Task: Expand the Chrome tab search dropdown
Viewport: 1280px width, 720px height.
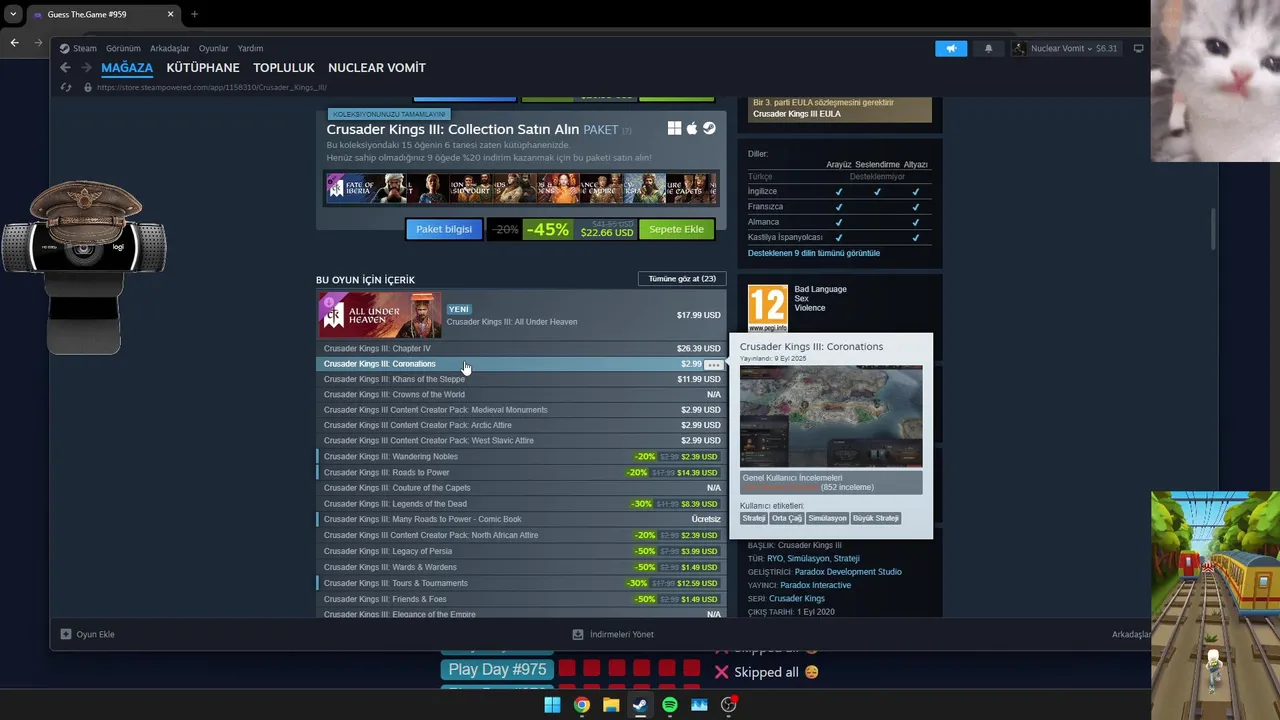Action: [x=13, y=14]
